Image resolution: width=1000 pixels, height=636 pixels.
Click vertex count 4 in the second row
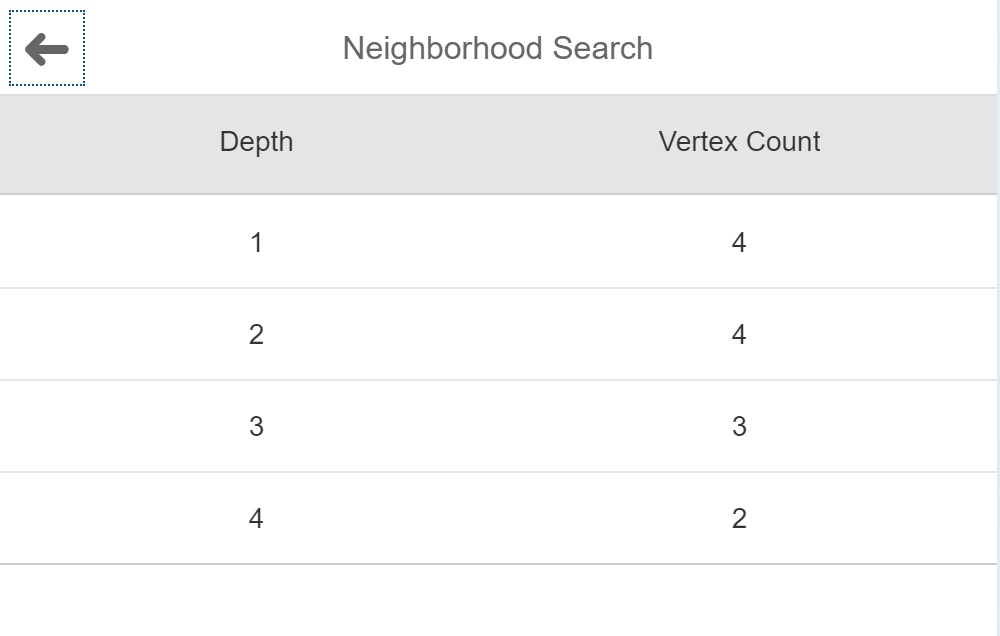739,334
